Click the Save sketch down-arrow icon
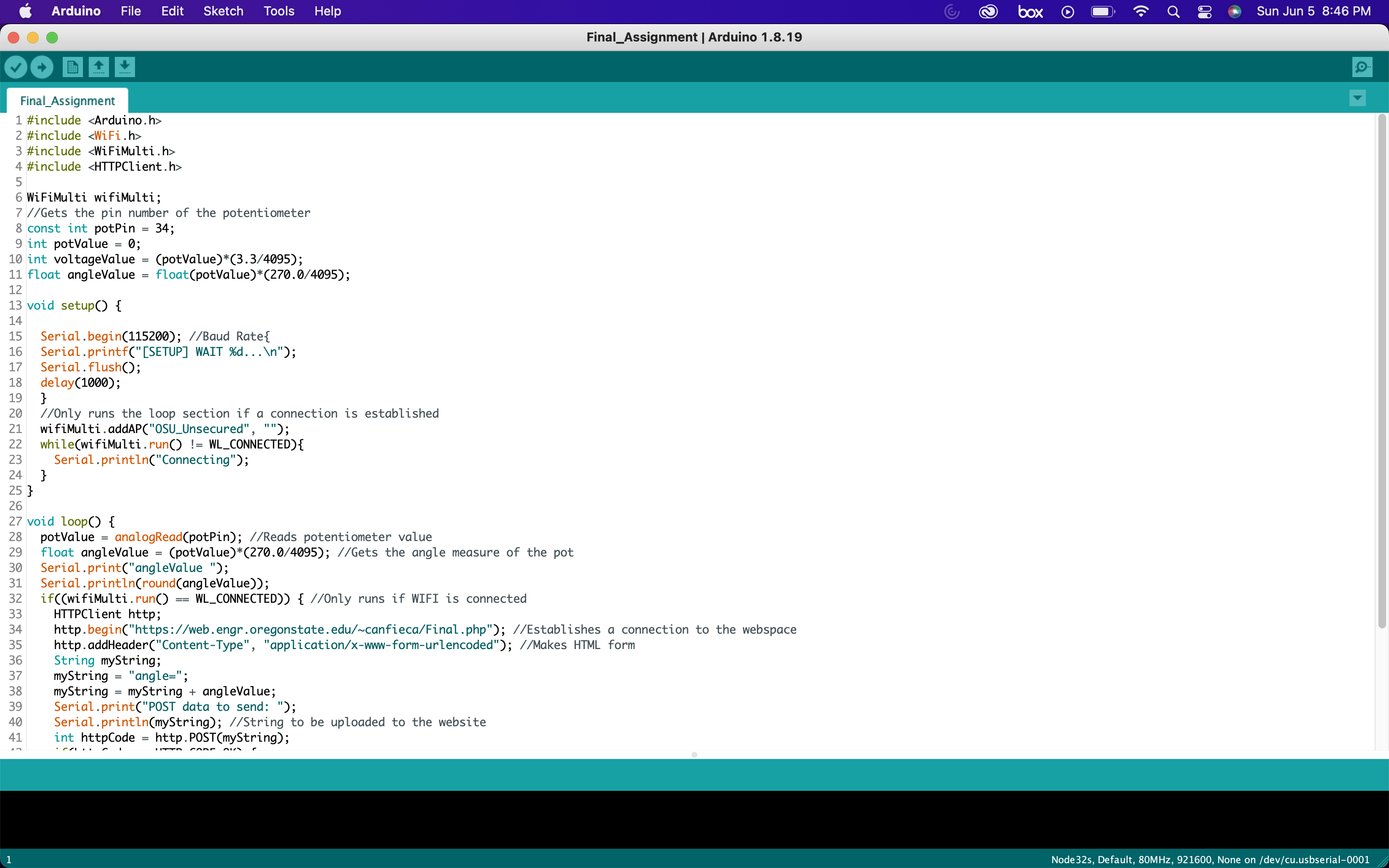 pos(124,67)
